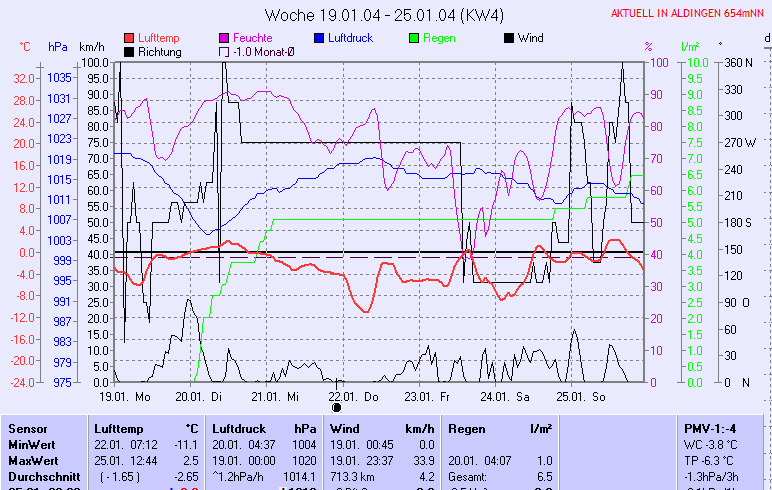The height and width of the screenshot is (490, 772).
Task: Click the red Lufttemp legend square
Action: (129, 38)
